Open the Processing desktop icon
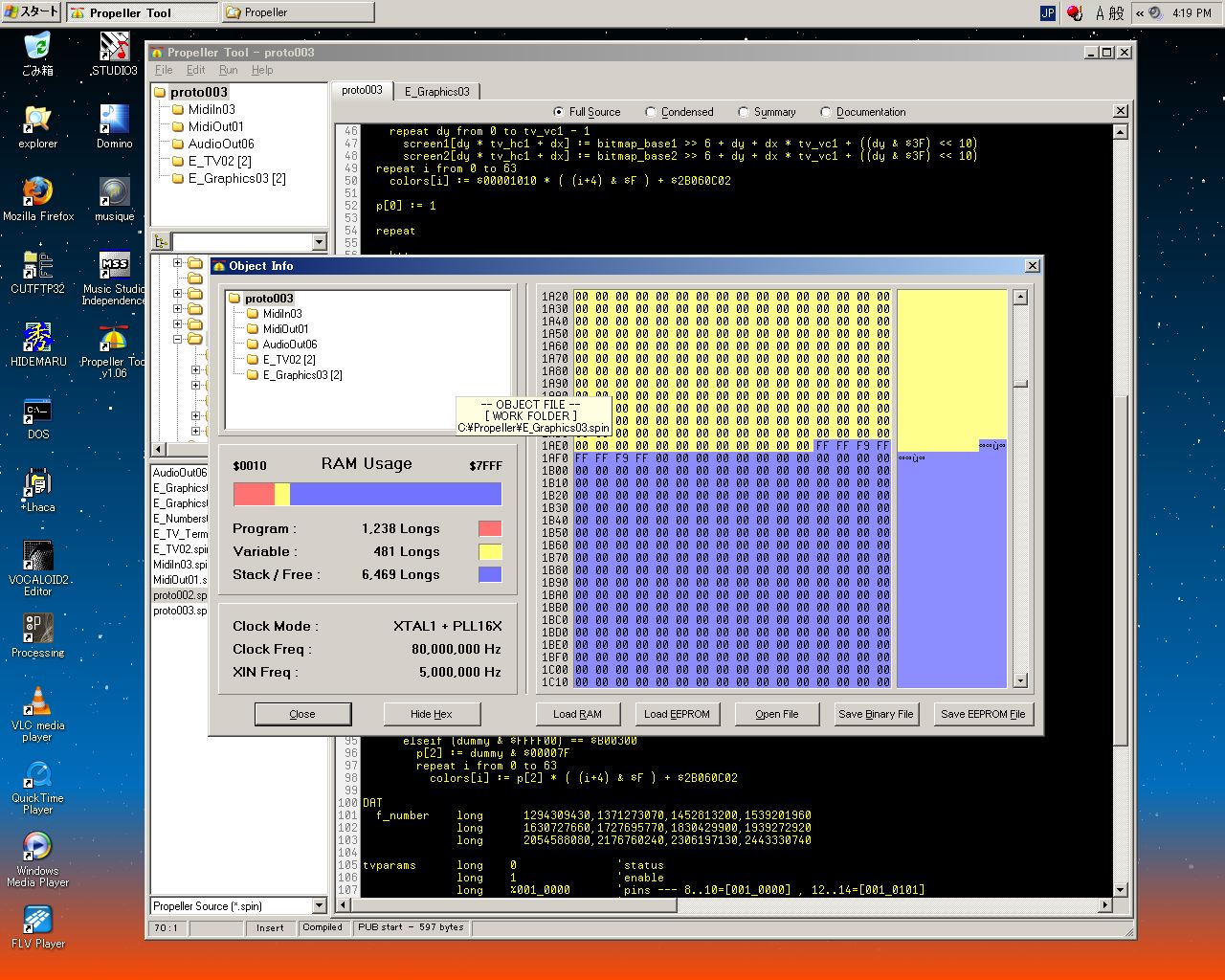 [37, 629]
